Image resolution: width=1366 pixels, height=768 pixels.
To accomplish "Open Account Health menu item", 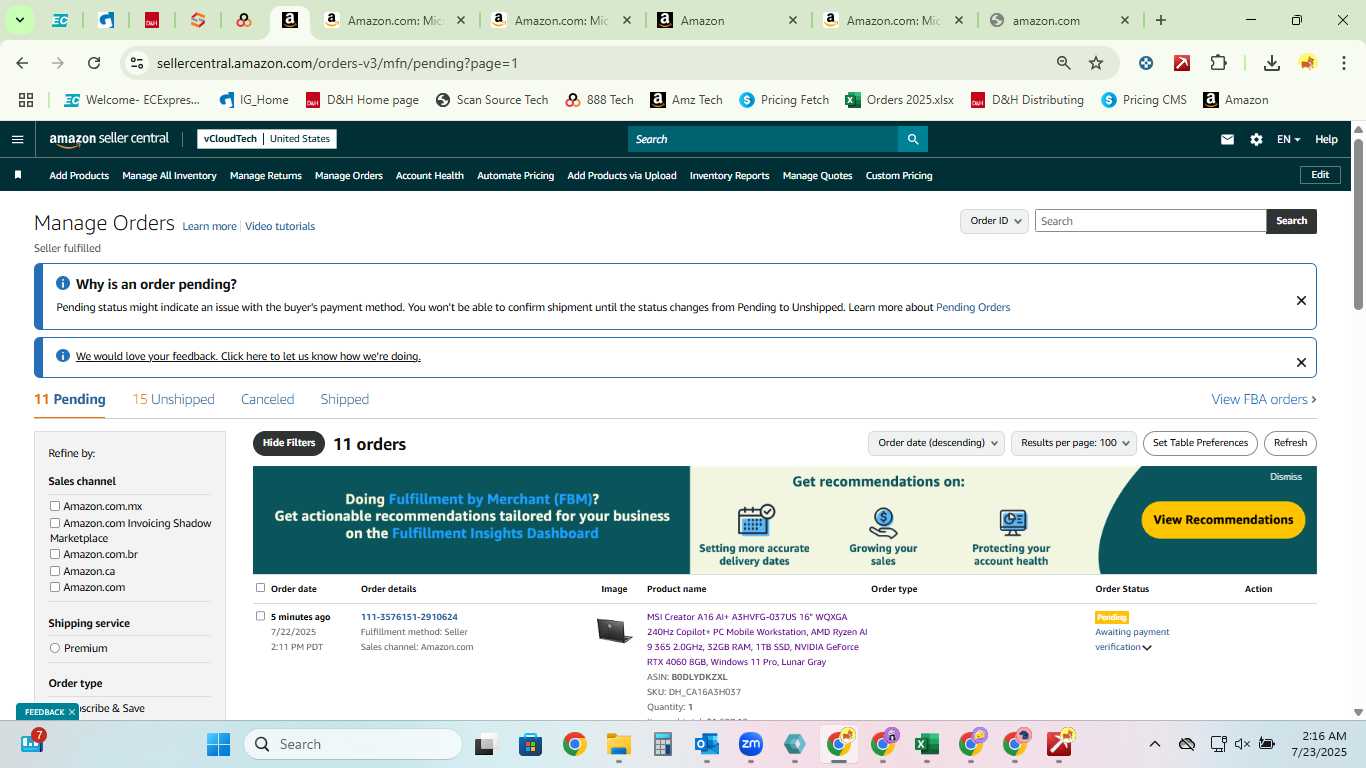I will pyautogui.click(x=429, y=175).
